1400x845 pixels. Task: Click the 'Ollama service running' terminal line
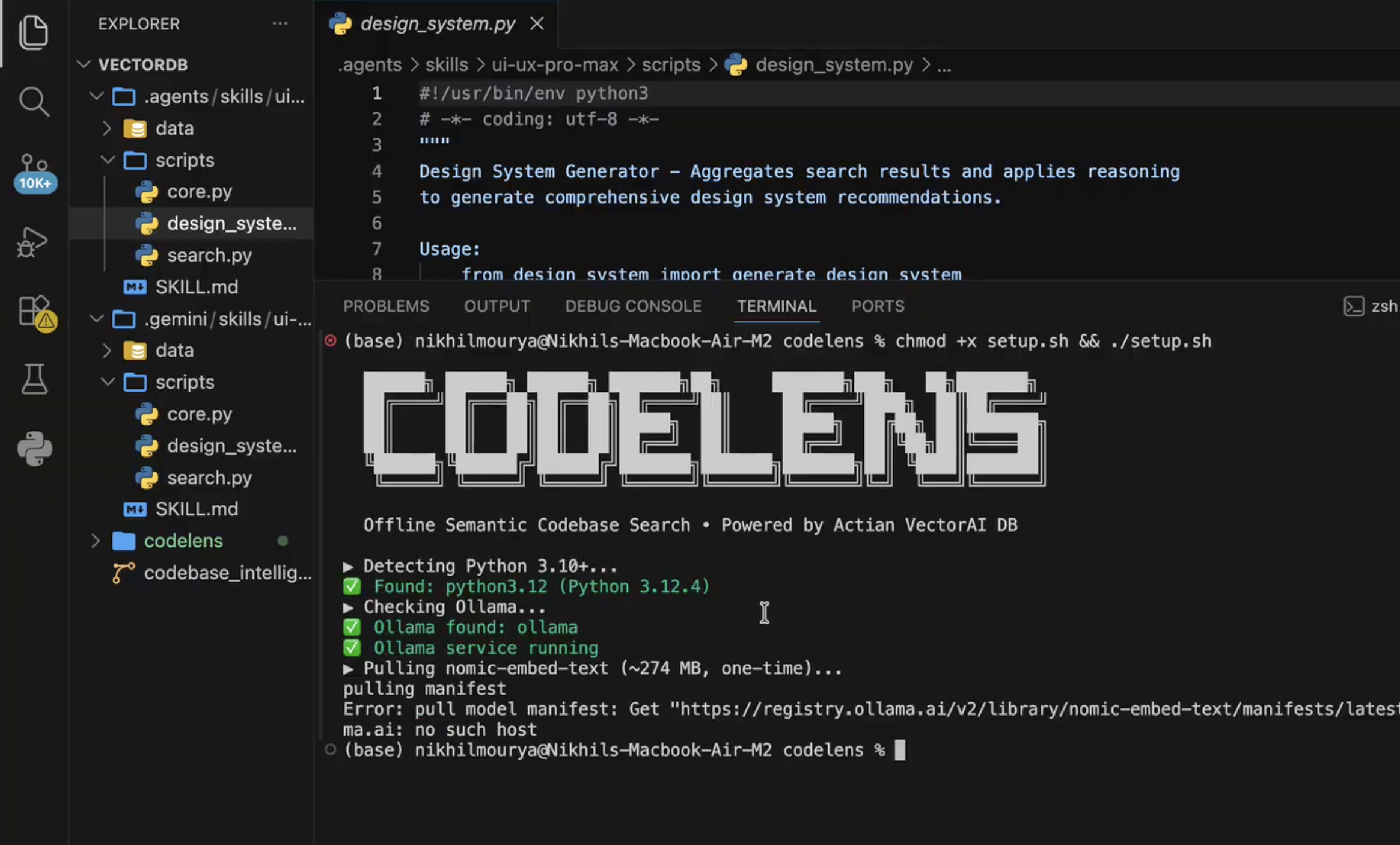(471, 648)
